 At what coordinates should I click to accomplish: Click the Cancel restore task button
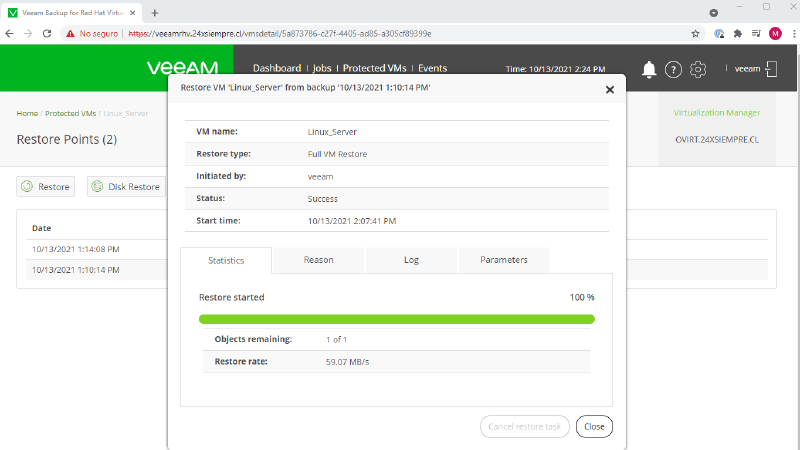[524, 427]
